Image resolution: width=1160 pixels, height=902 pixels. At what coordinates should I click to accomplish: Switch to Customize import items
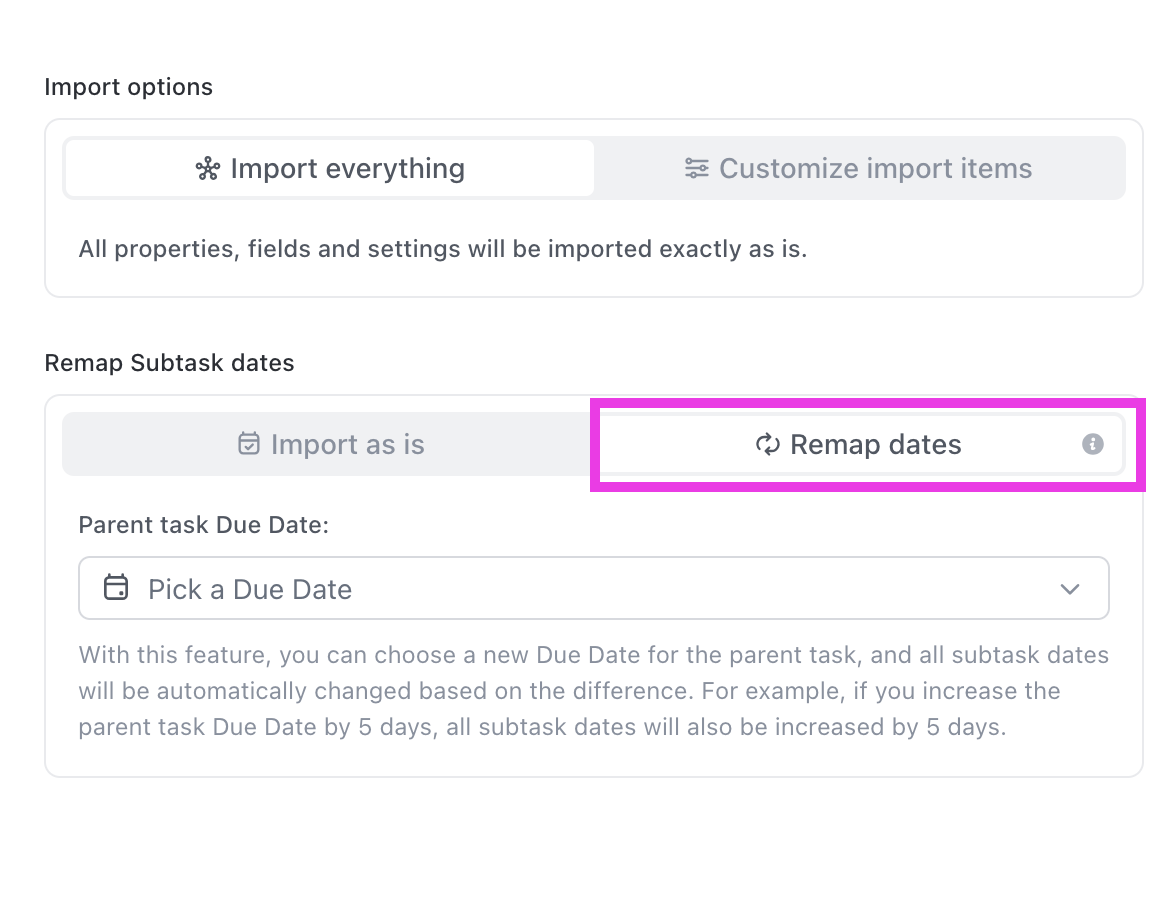(x=860, y=168)
